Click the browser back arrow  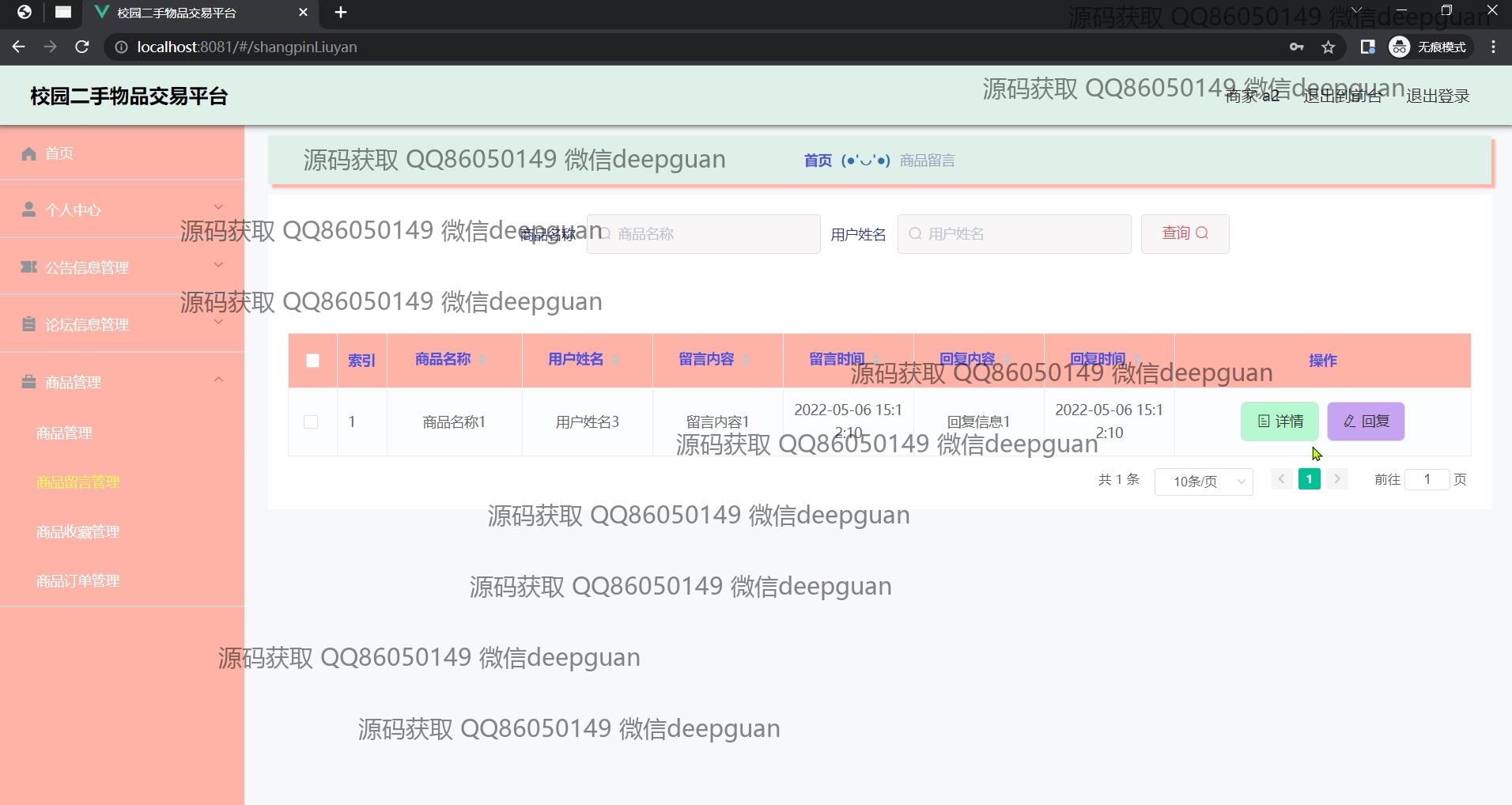pos(19,47)
